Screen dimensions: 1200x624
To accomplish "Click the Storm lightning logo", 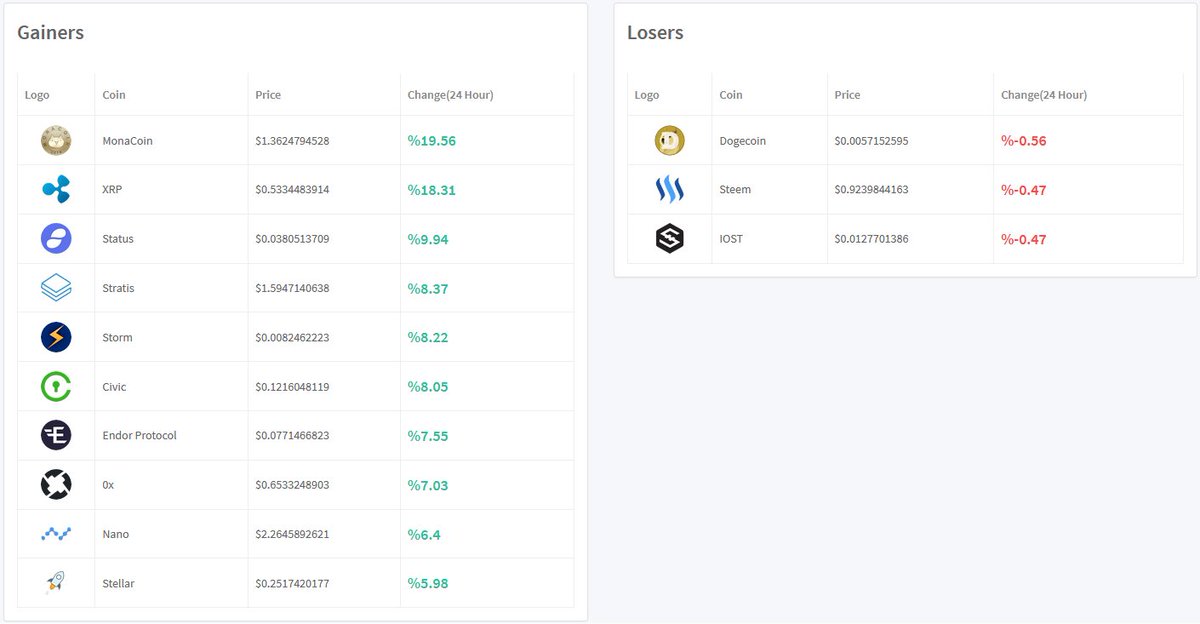I will [x=55, y=336].
